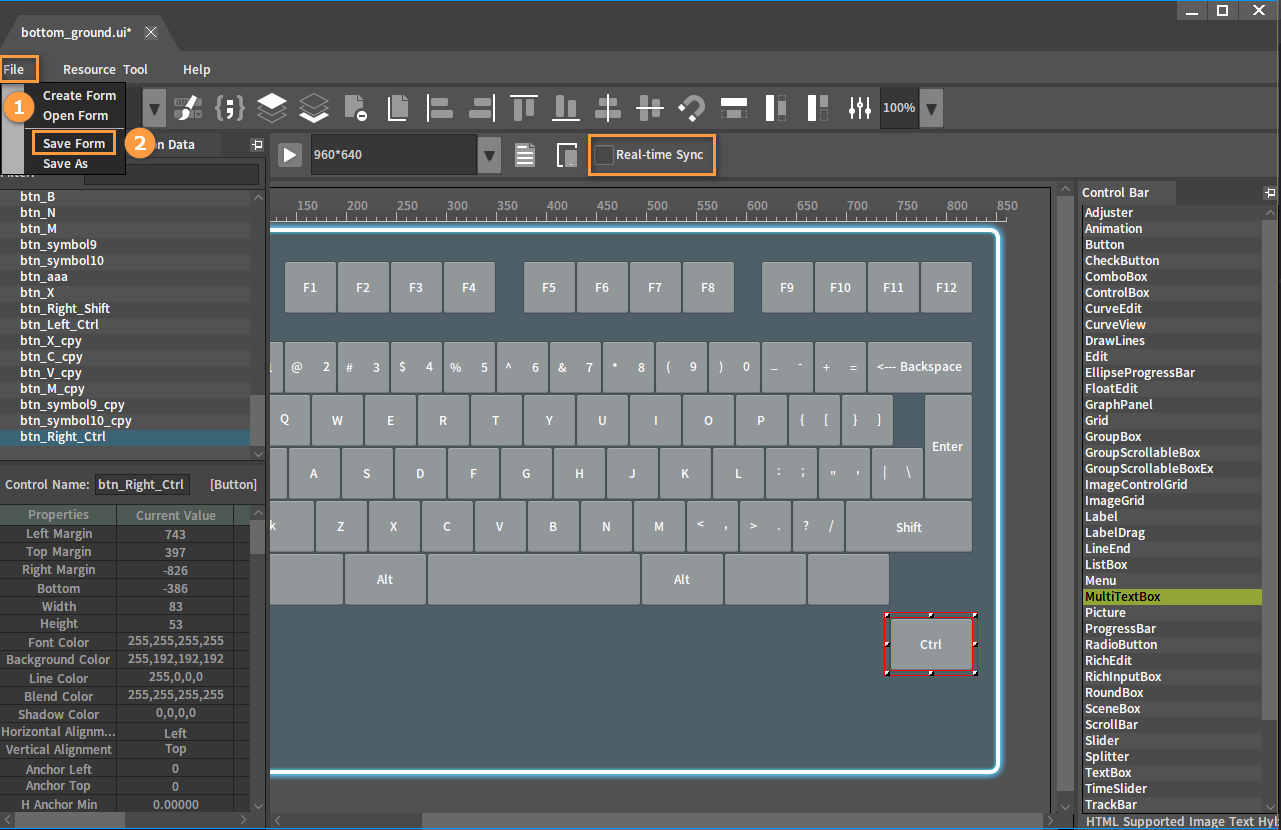Screen dimensions: 1281x830
Task: Open the File menu
Action: tap(14, 69)
